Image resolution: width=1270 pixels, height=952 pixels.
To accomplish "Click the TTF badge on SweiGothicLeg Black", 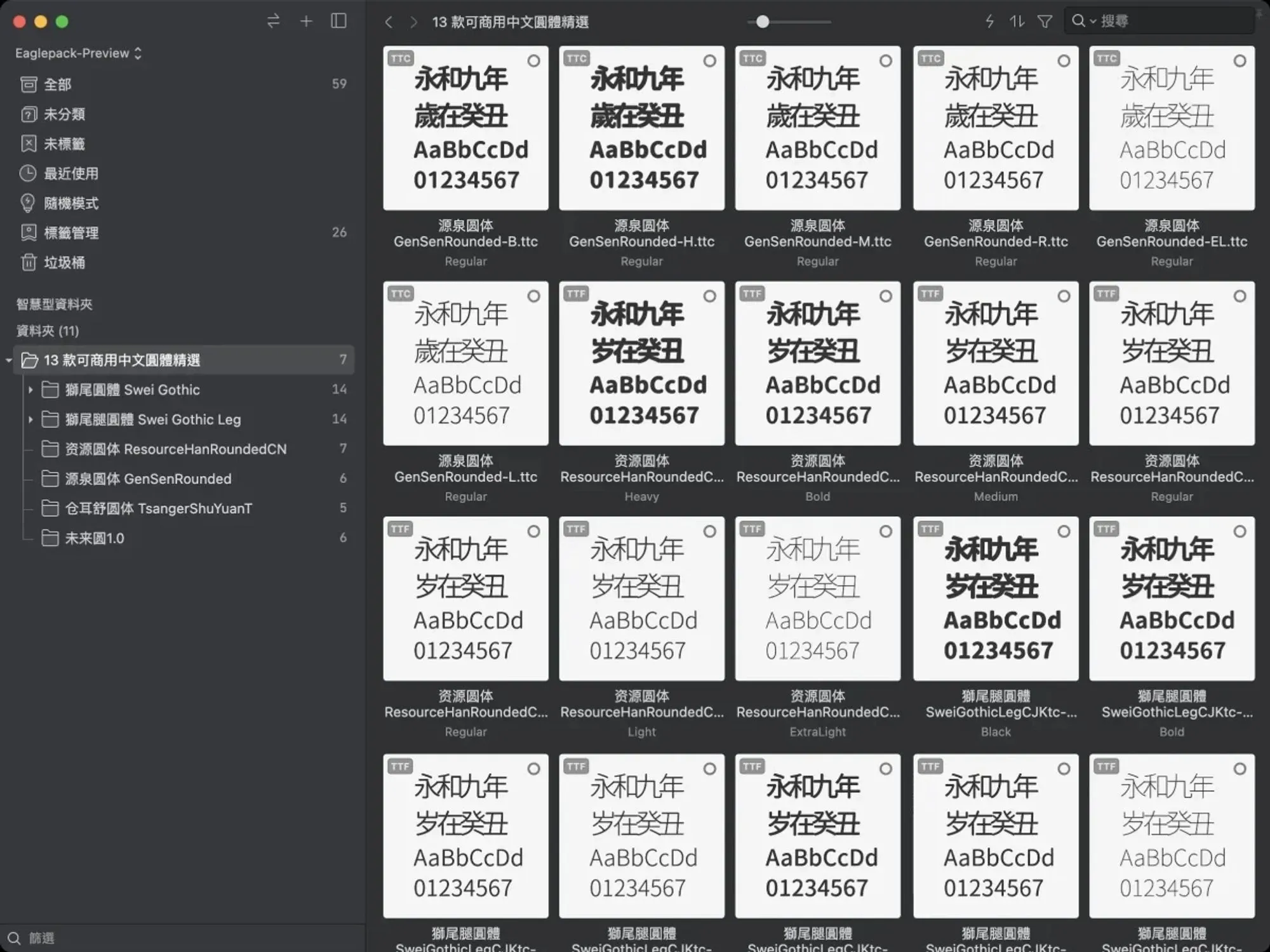I will point(931,529).
